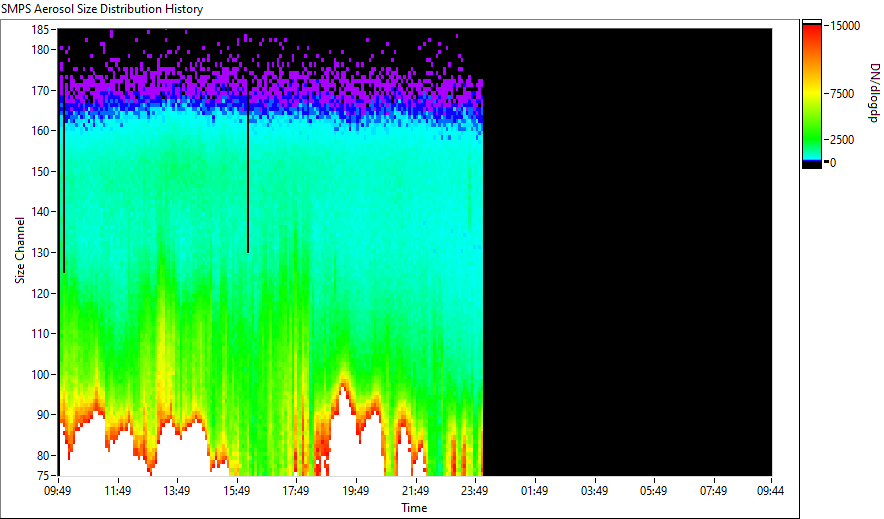
Task: Click the 21:49 time axis label
Action: point(415,491)
